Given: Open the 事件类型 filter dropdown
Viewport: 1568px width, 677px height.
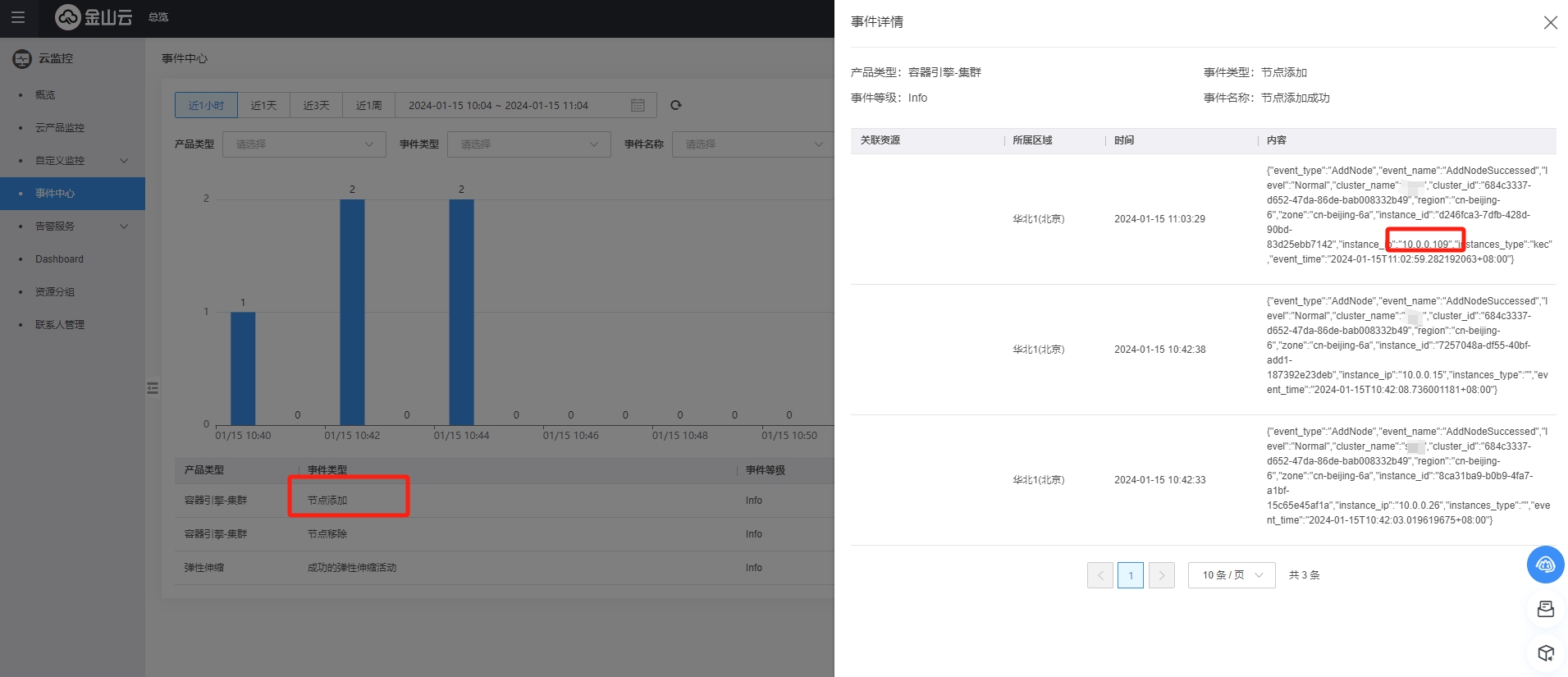Looking at the screenshot, I should tap(528, 144).
